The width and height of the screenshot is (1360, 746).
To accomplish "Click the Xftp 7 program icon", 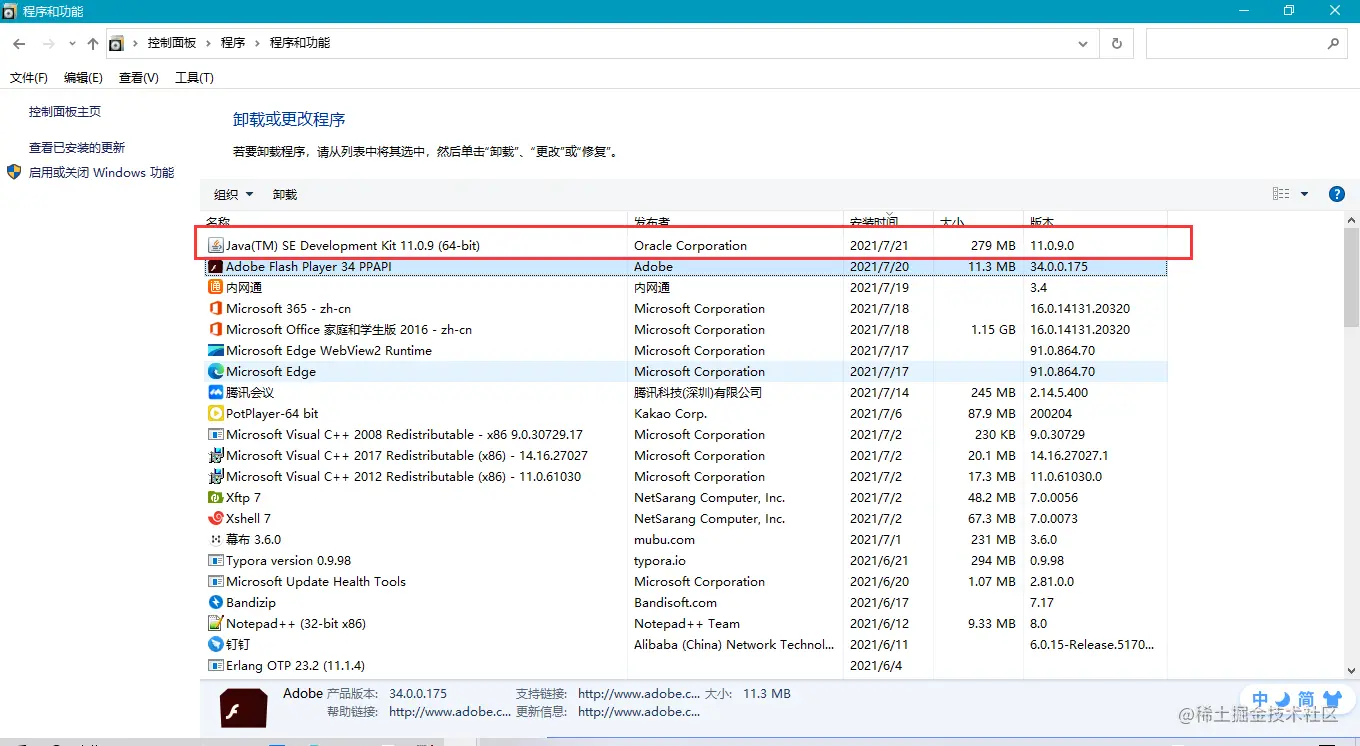I will click(x=215, y=498).
